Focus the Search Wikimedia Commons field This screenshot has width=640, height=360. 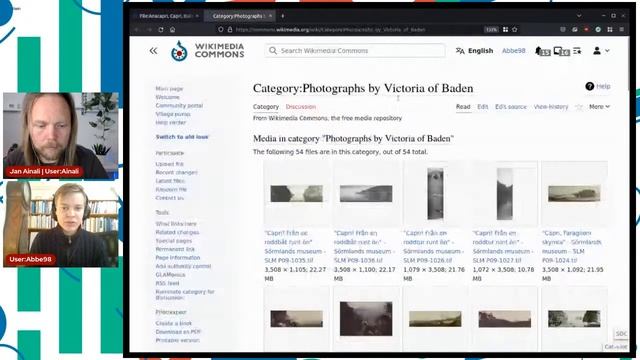[355, 51]
